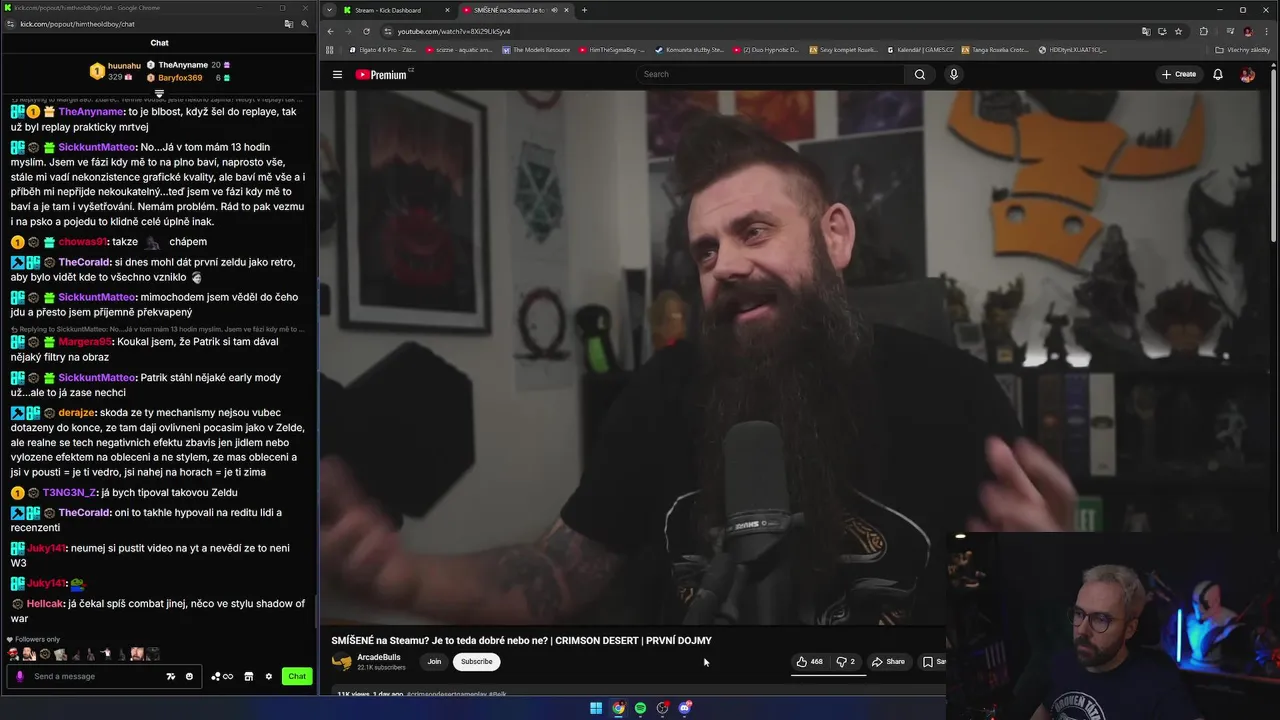Open Spotify from the taskbar

640,708
